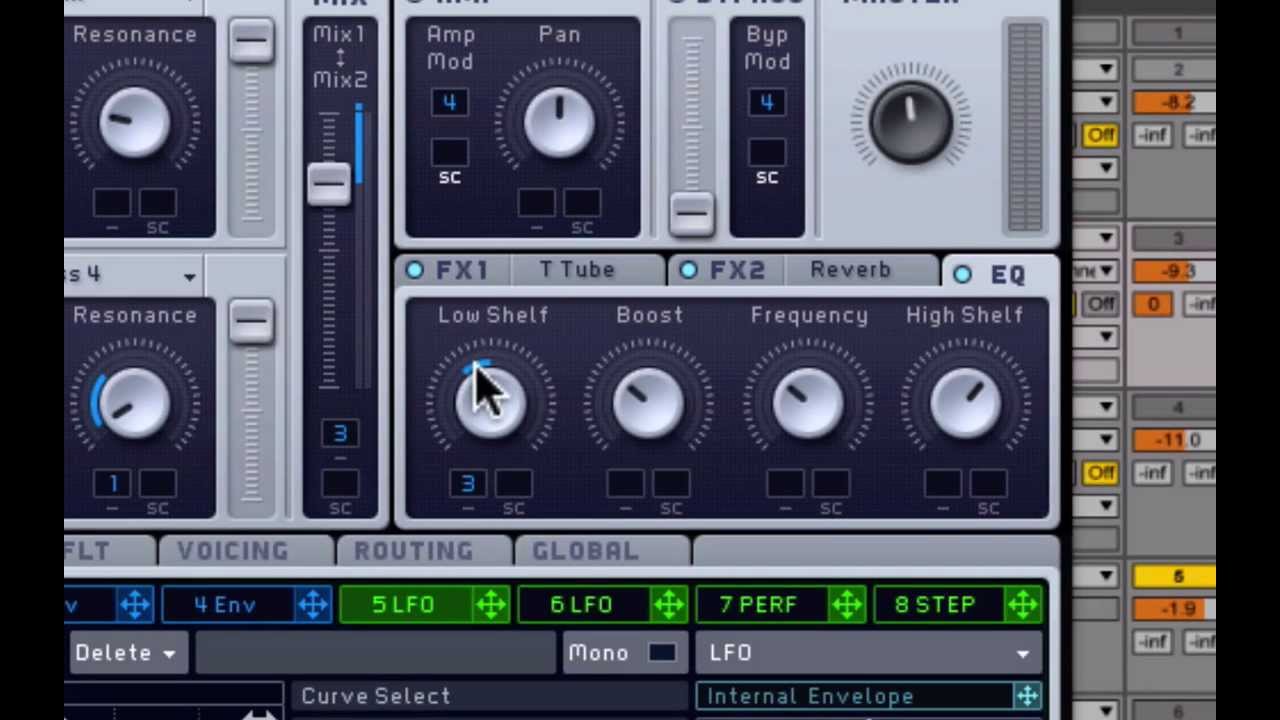Click the Boost first modulation slot
1280x720 pixels.
tap(625, 484)
